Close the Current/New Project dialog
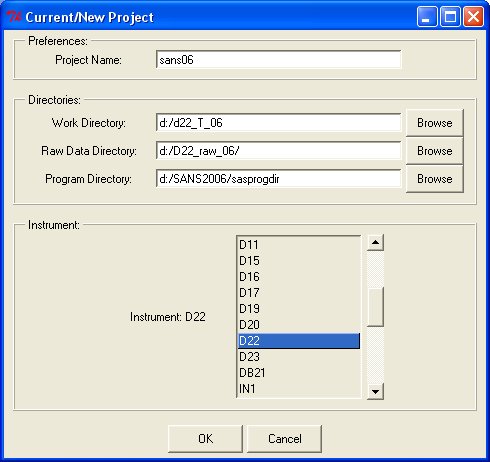This screenshot has width=490, height=462. tap(474, 16)
